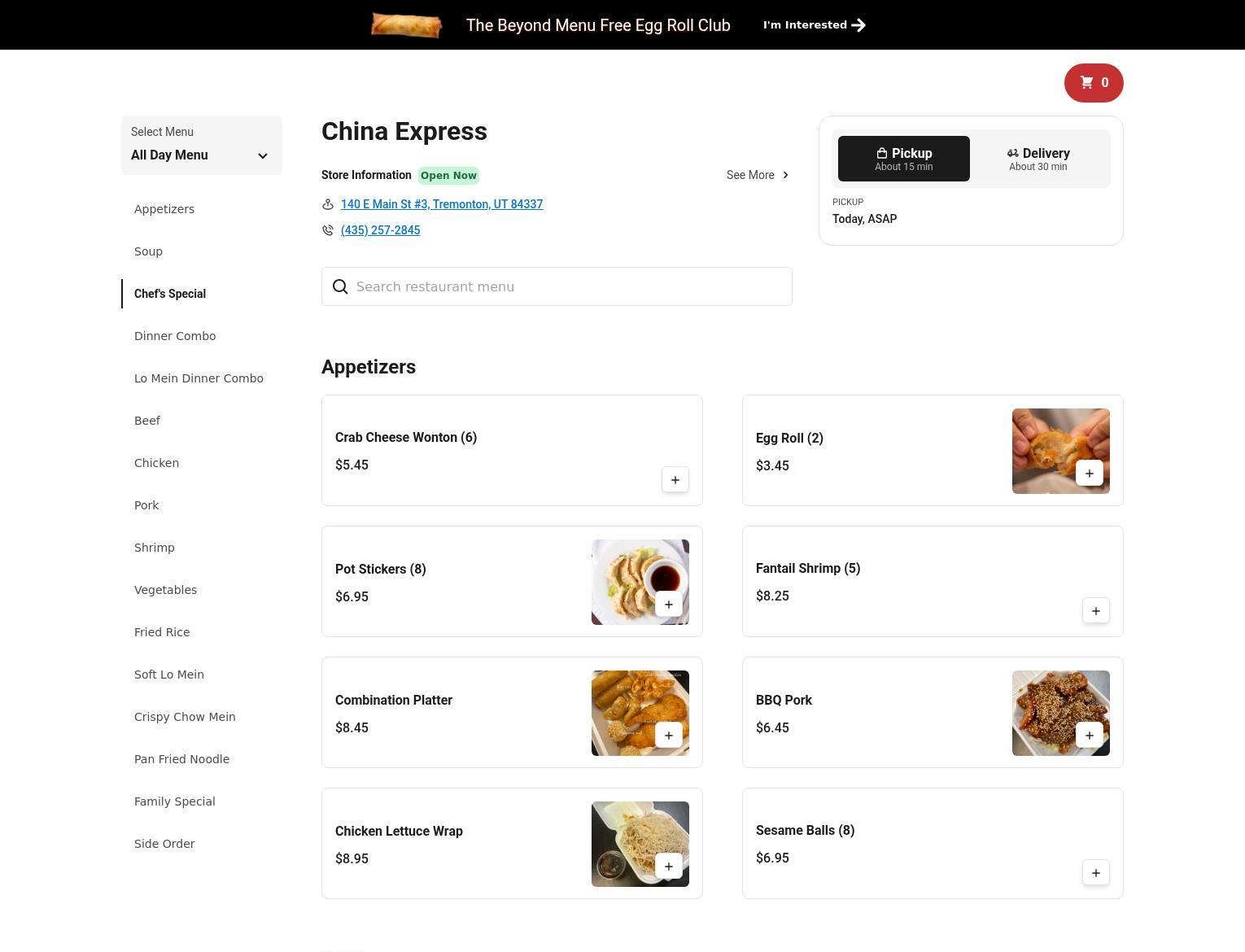
Task: Open the Lo Mein Dinner Combo category
Action: tap(199, 378)
